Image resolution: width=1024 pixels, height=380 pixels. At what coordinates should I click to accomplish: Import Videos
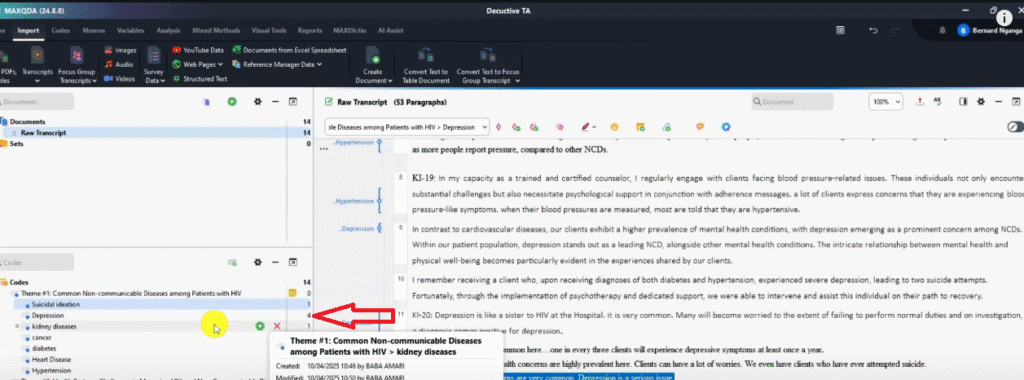tap(120, 79)
